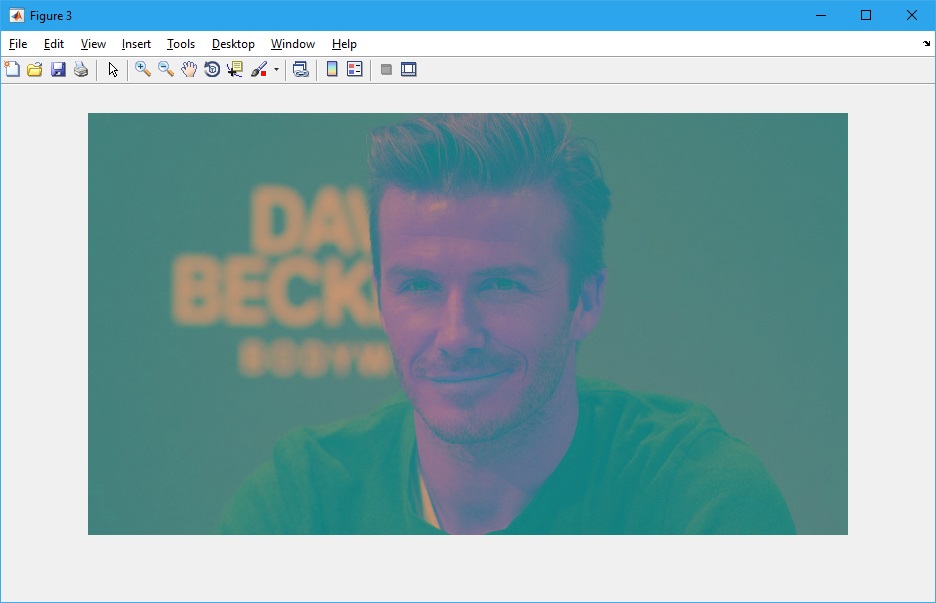Image resolution: width=936 pixels, height=603 pixels.
Task: Show Plot Tools and dock figure
Action: [408, 70]
